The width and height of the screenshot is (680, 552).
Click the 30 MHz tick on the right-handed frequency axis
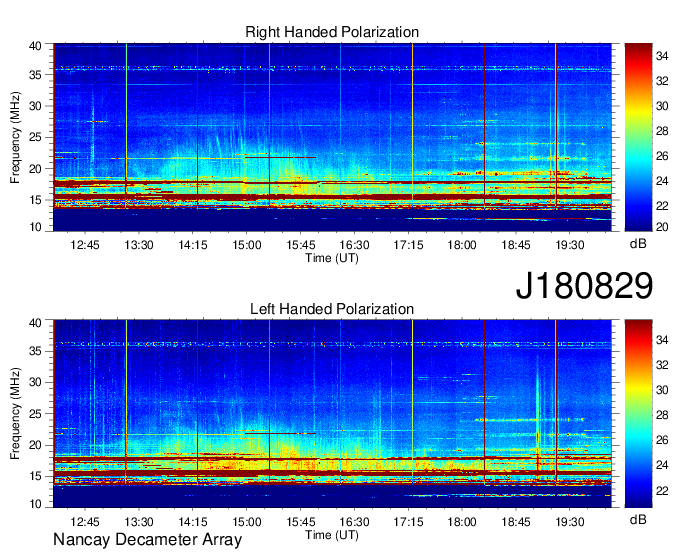tap(36, 106)
